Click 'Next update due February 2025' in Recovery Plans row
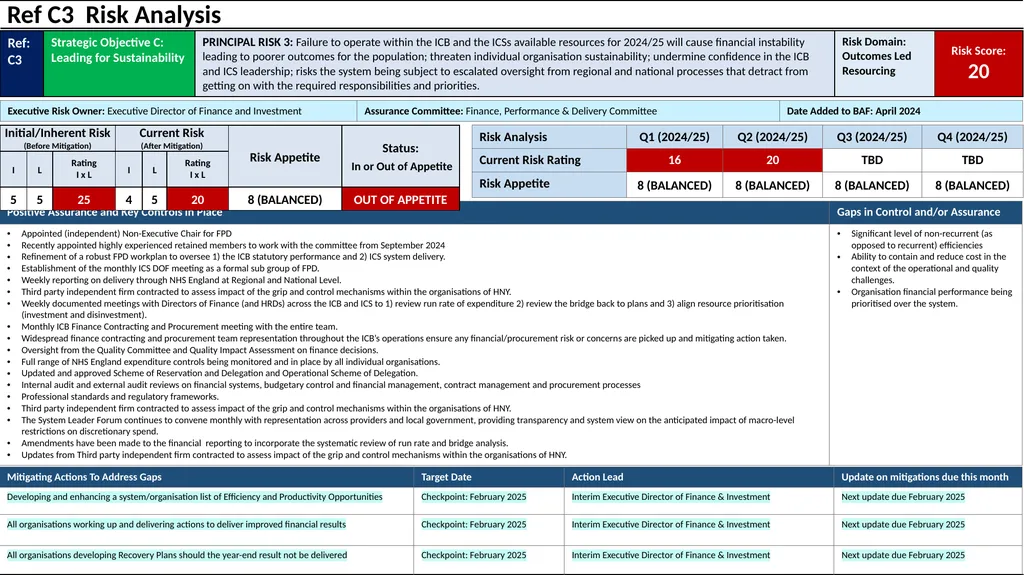The image size is (1024, 575). click(x=903, y=555)
